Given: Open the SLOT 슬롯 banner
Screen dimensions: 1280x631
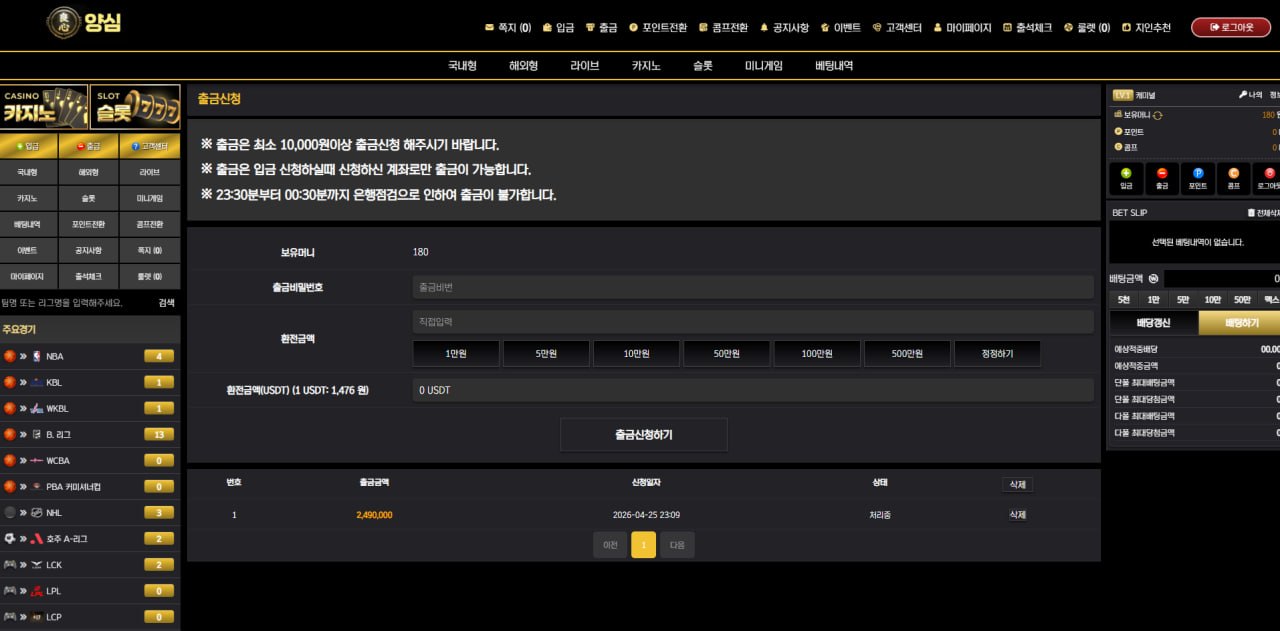Looking at the screenshot, I should pos(135,107).
